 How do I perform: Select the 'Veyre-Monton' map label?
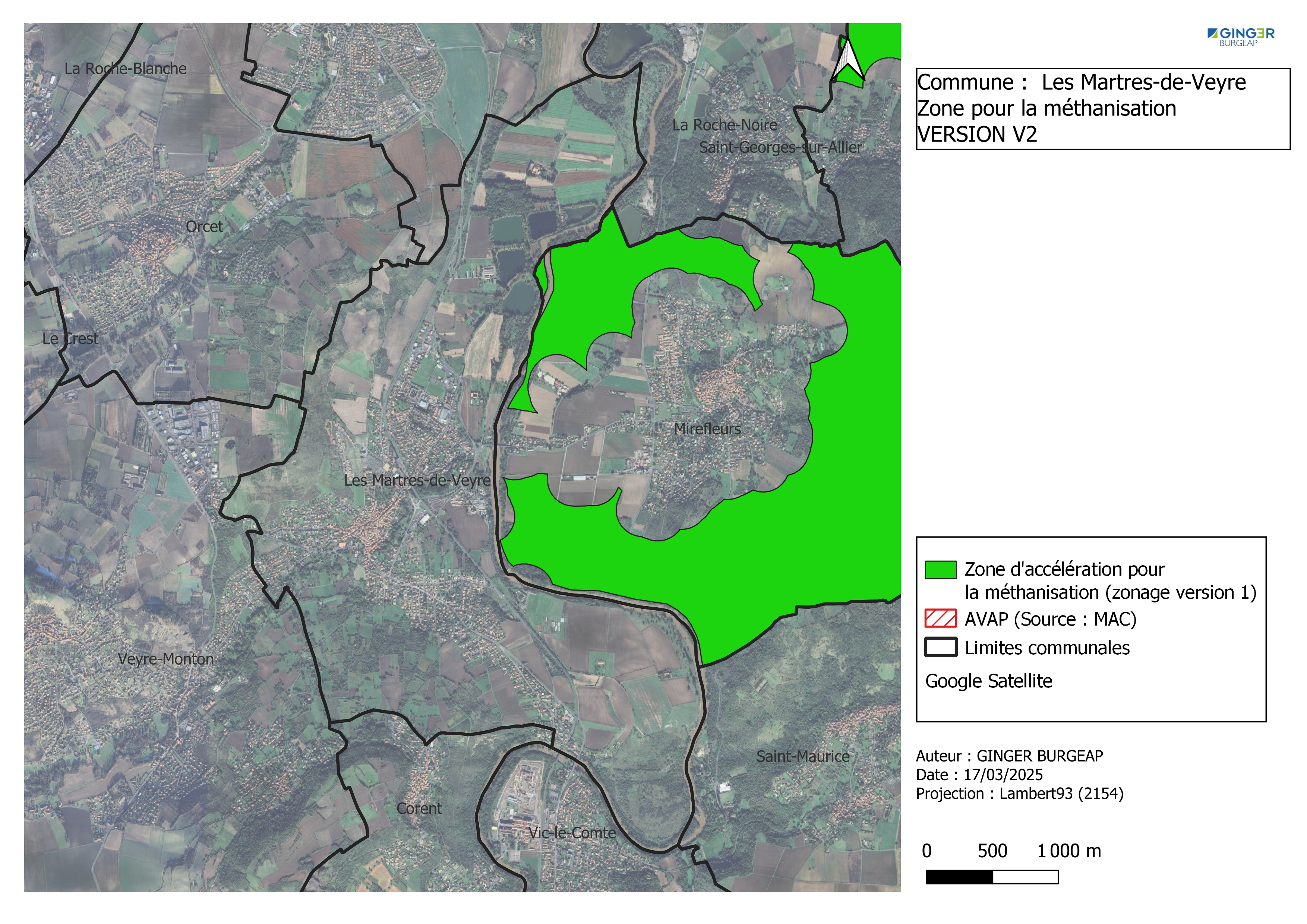click(165, 659)
